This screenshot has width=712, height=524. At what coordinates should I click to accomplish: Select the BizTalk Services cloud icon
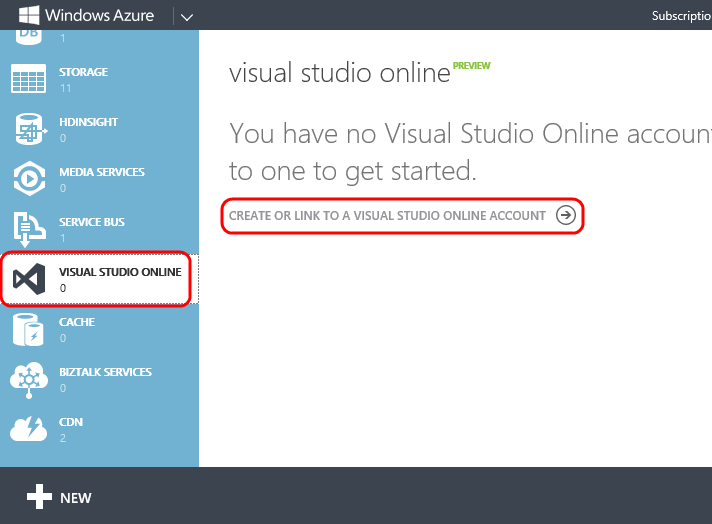tap(29, 380)
